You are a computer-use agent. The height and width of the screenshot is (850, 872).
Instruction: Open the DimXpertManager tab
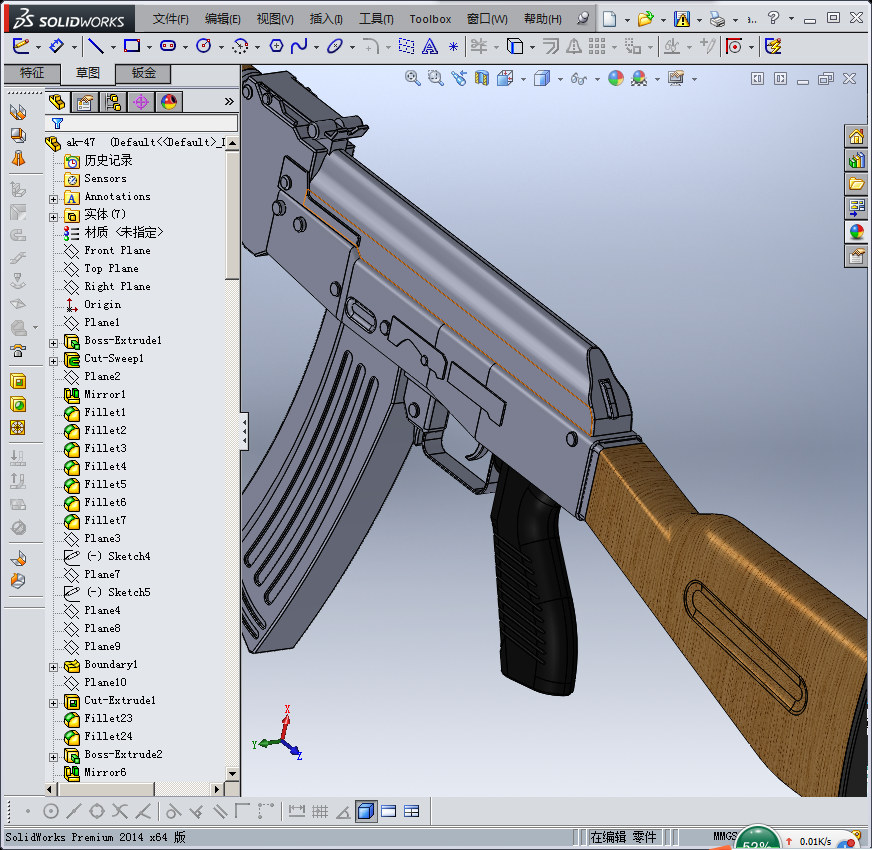tap(141, 102)
